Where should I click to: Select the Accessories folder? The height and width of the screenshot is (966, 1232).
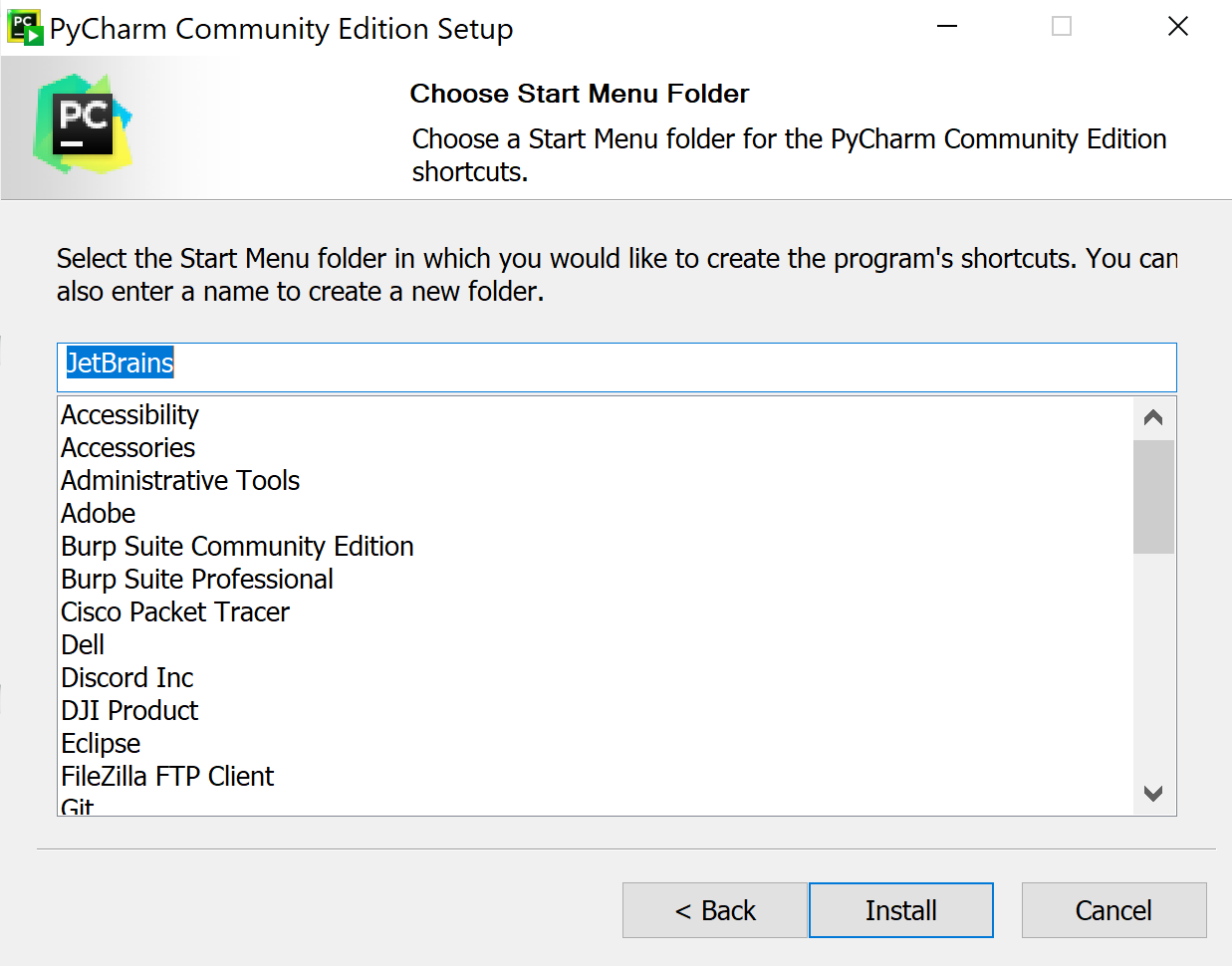click(128, 447)
